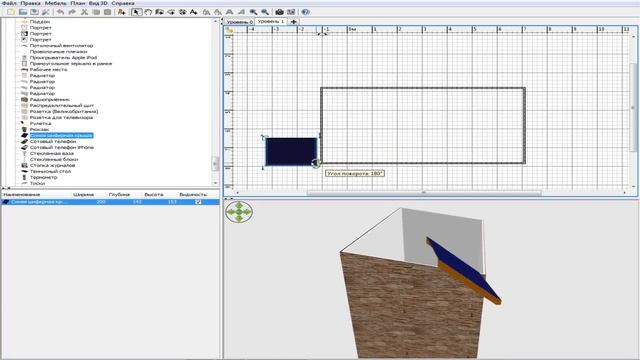Toggle visibility checkbox of roof furniture row
This screenshot has height=360, width=640.
tap(198, 202)
